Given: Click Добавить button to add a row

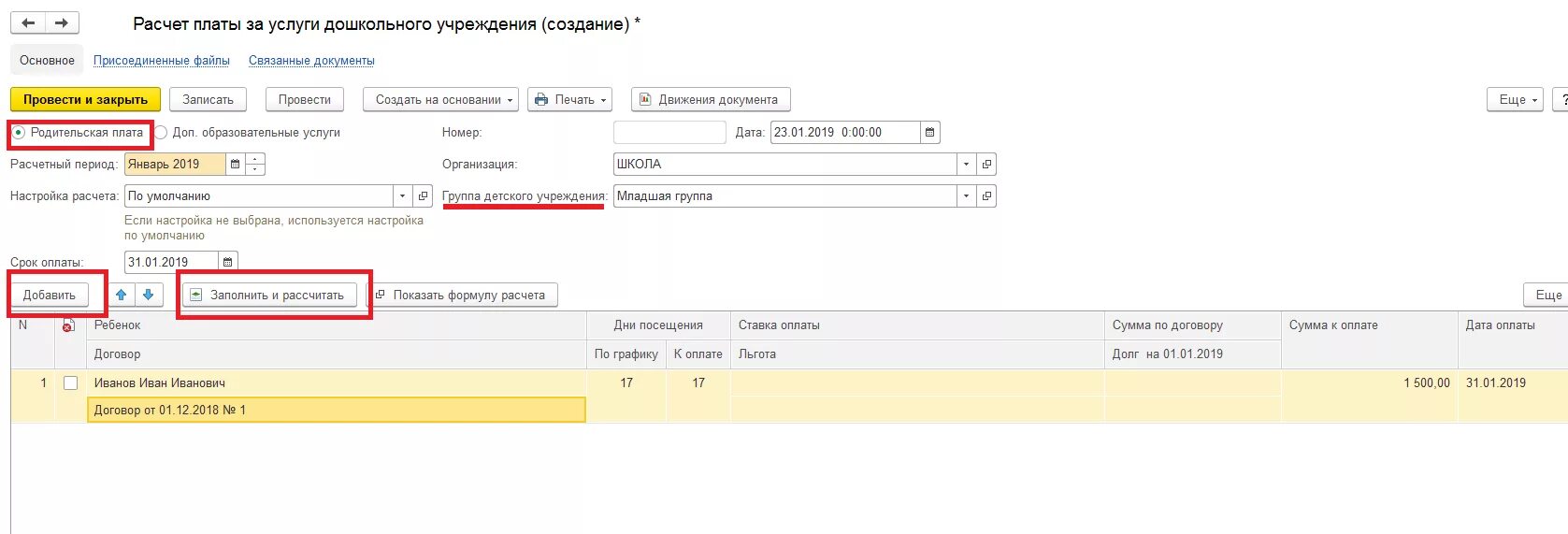Looking at the screenshot, I should [50, 295].
